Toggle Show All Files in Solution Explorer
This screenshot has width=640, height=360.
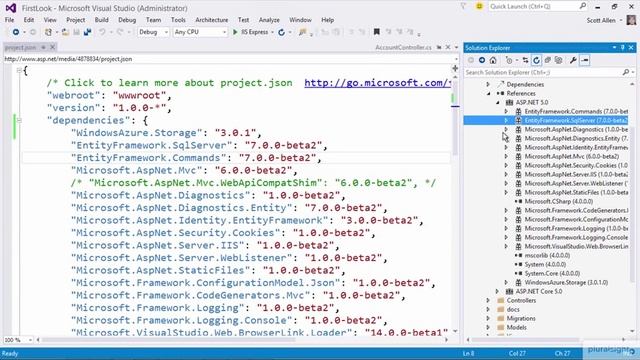click(559, 60)
